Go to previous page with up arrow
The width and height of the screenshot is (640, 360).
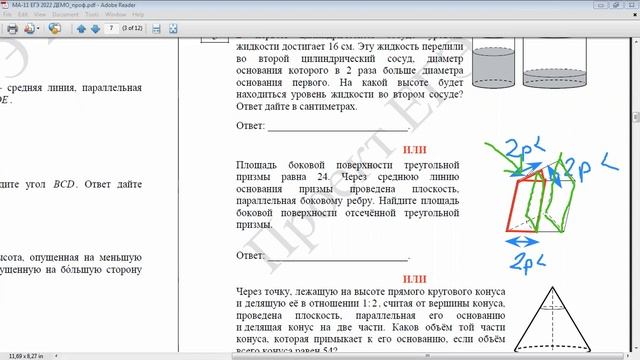click(81, 29)
